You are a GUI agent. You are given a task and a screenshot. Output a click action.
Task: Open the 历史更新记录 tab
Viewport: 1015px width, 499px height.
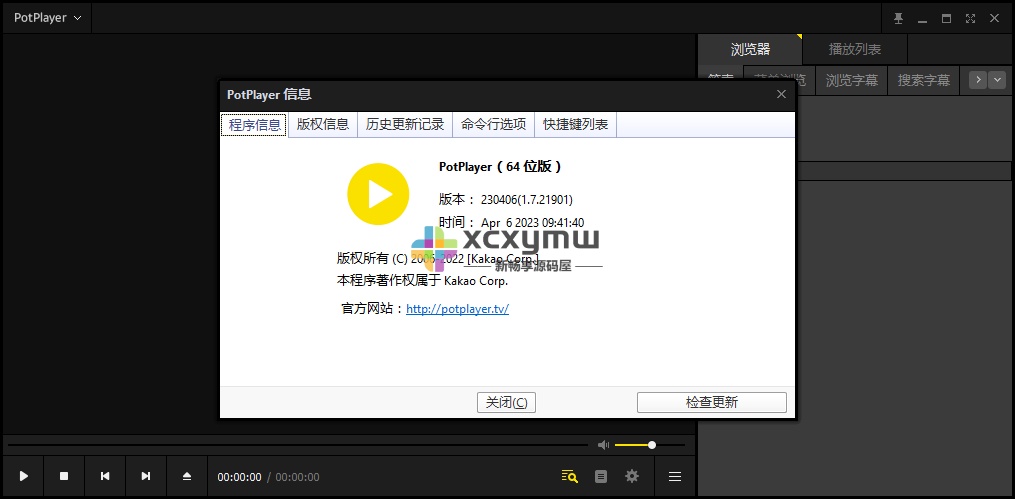(x=405, y=125)
